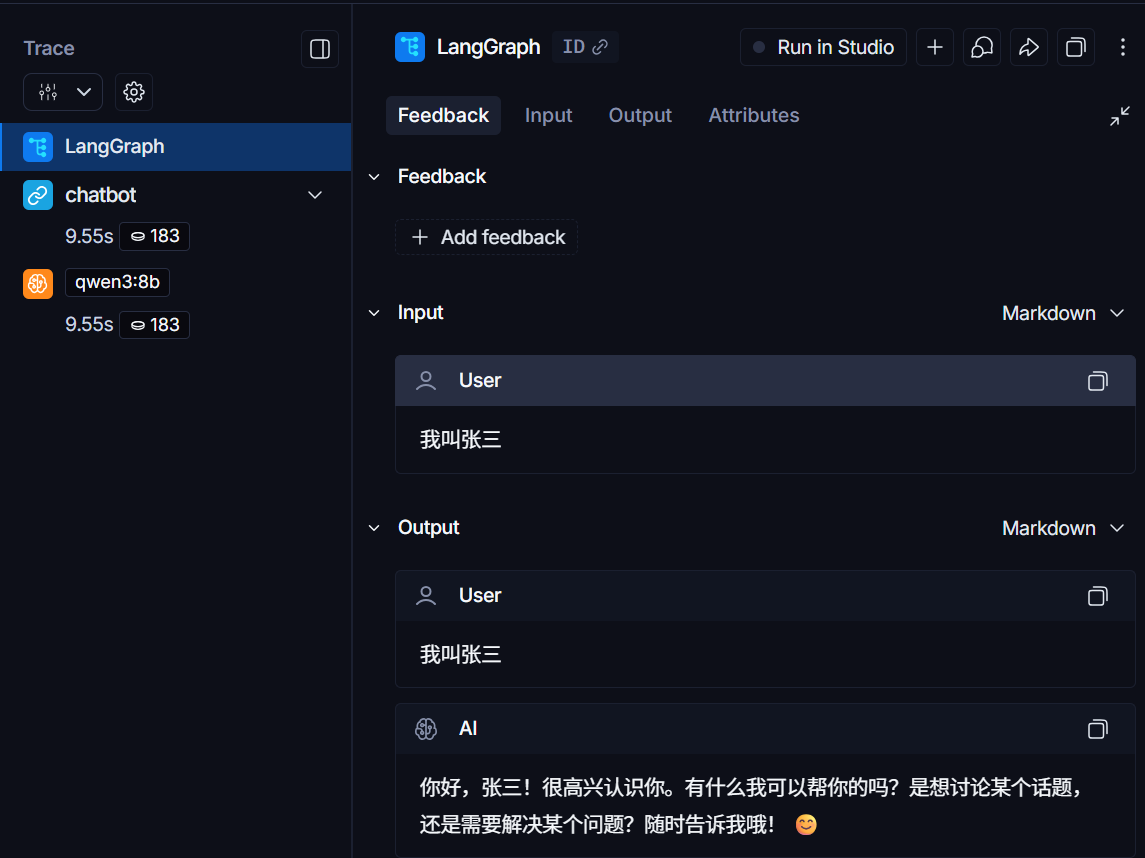Open trace settings gear icon
1145x858 pixels.
[133, 92]
